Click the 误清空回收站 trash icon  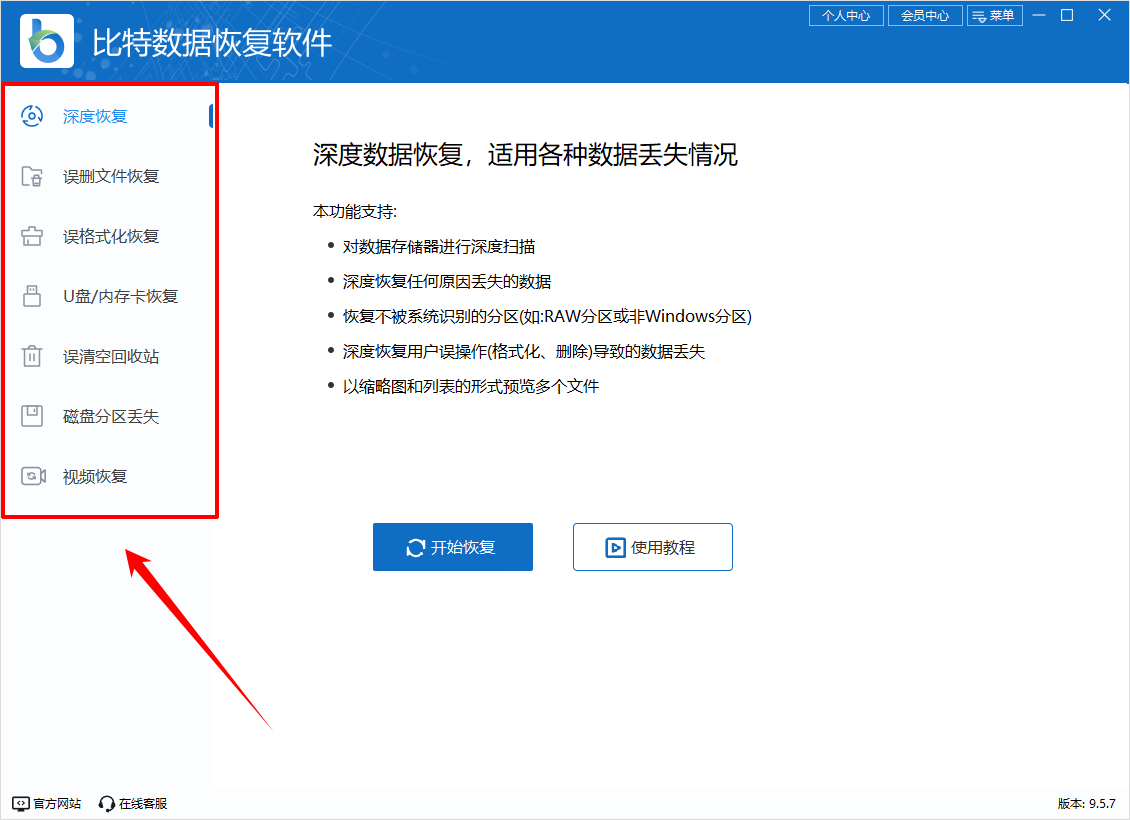click(32, 356)
